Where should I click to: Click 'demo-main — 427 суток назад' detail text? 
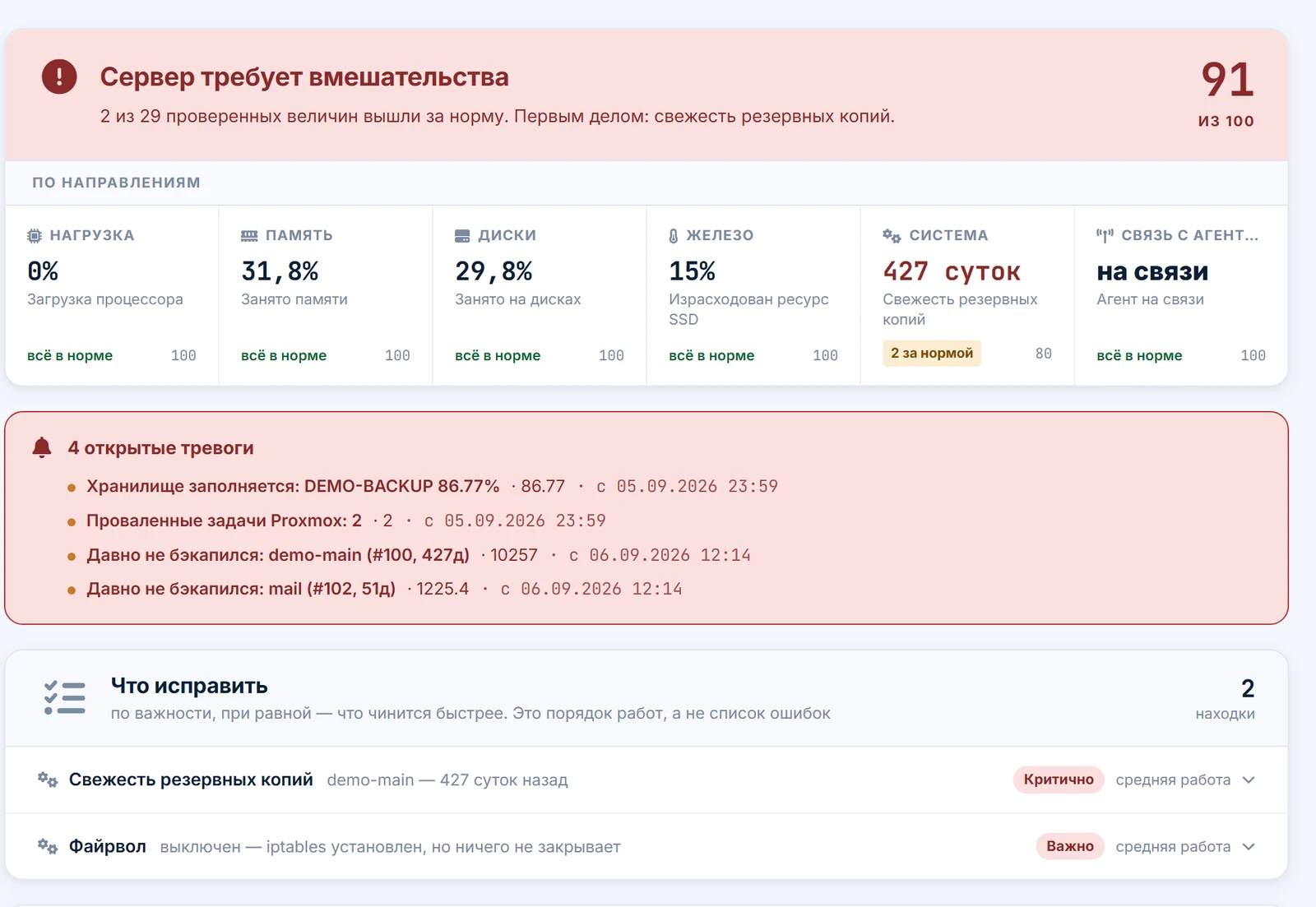(x=447, y=780)
